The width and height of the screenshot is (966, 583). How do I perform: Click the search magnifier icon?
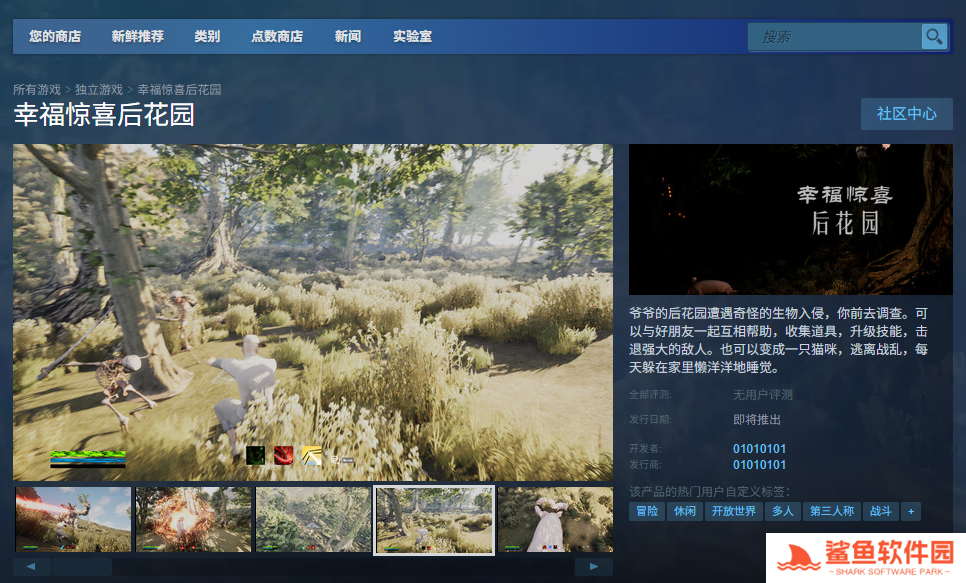click(x=934, y=37)
